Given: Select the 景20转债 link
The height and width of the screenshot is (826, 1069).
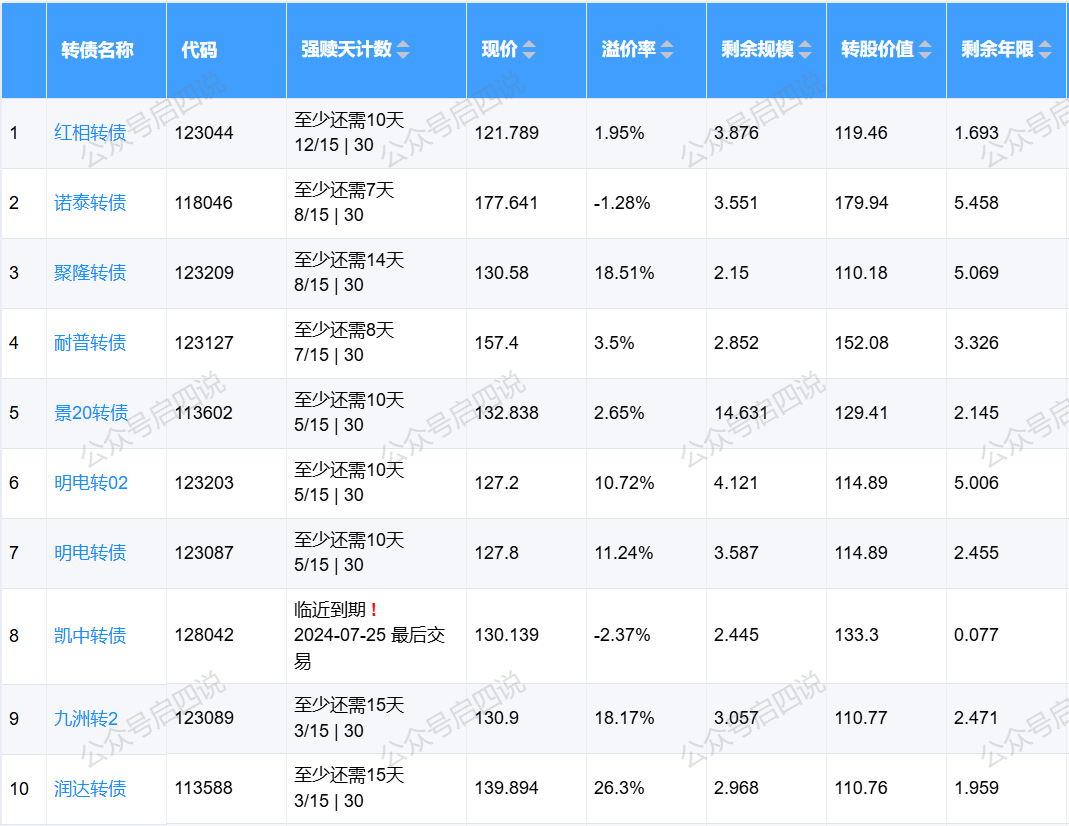Looking at the screenshot, I should click(91, 413).
